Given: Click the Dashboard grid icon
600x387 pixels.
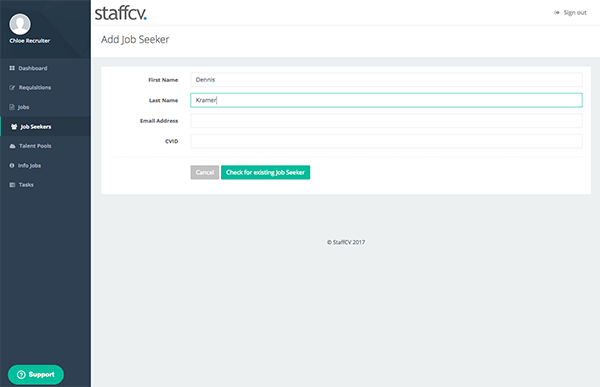Looking at the screenshot, I should tap(12, 68).
